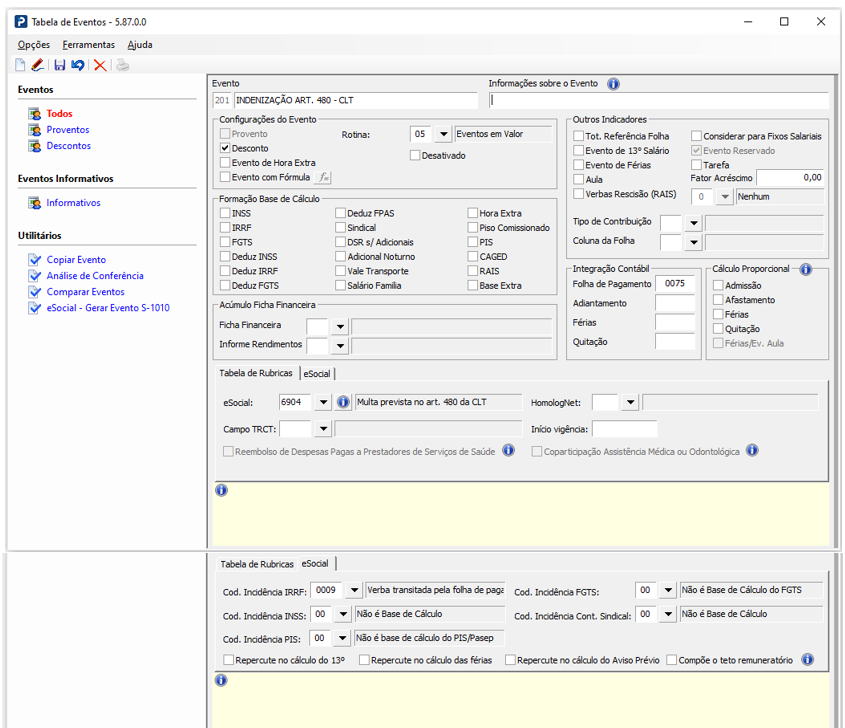This screenshot has width=845, height=728.
Task: Check the Quitação proportional calculation box
Action: 718,329
